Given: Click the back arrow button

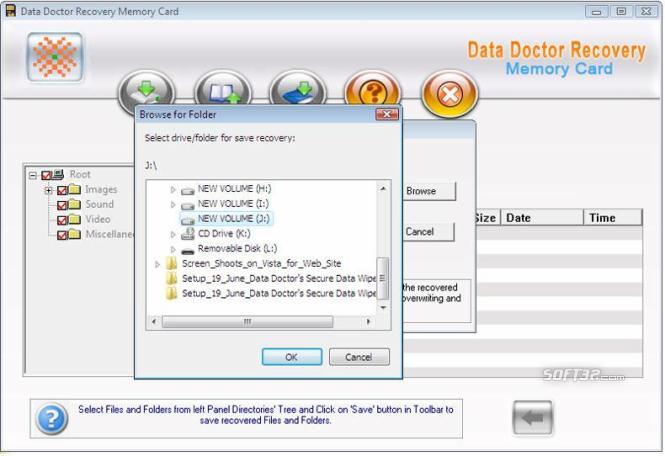Looking at the screenshot, I should click(x=532, y=418).
